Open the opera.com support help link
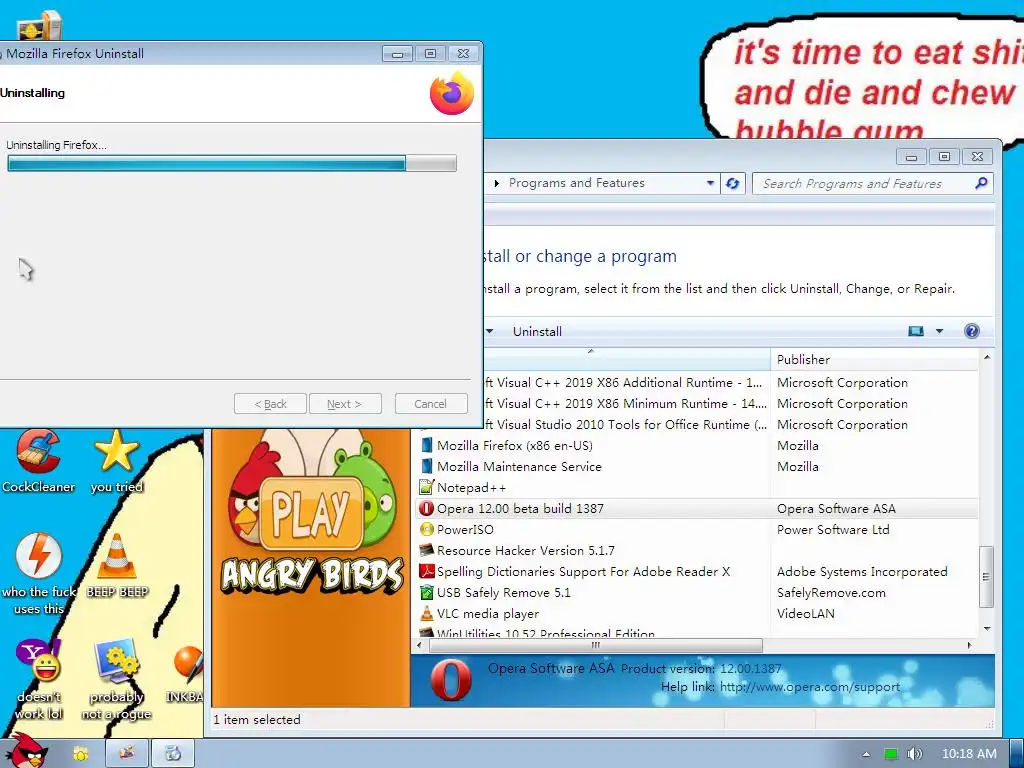 coord(810,687)
